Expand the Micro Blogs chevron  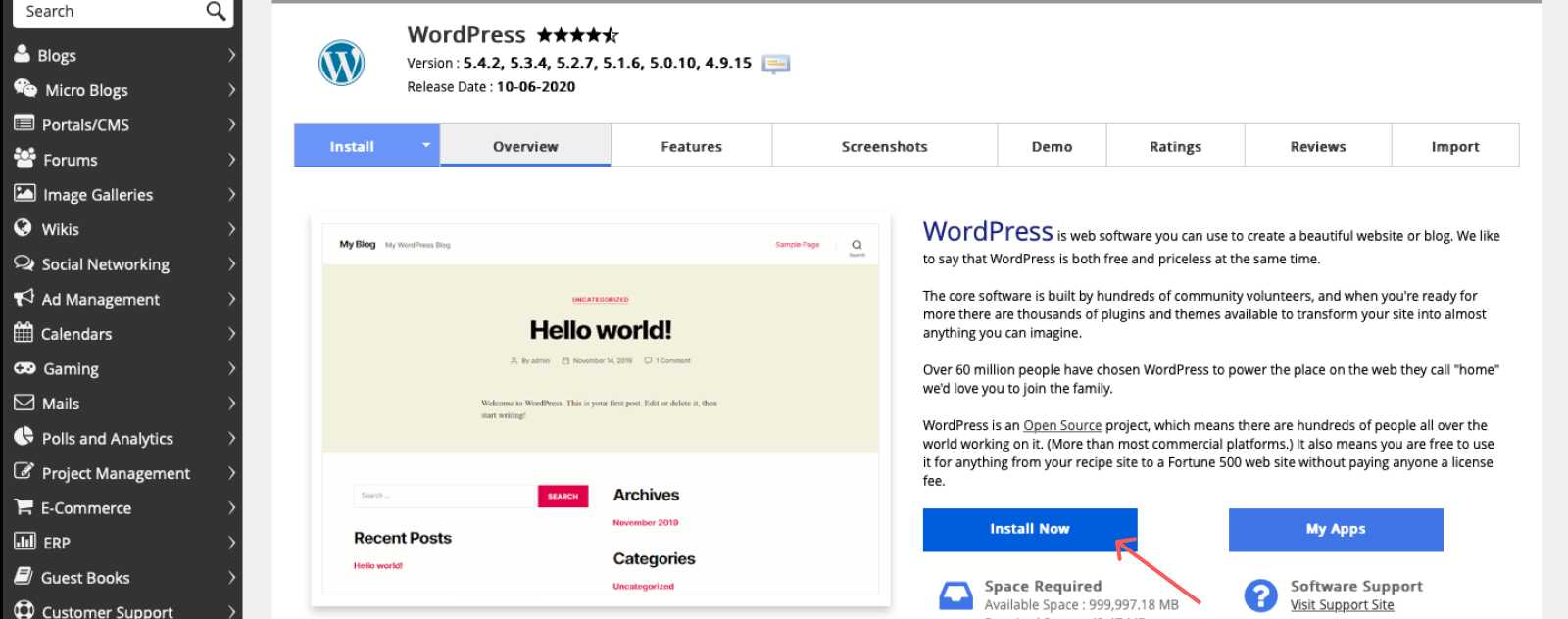pyautogui.click(x=232, y=90)
